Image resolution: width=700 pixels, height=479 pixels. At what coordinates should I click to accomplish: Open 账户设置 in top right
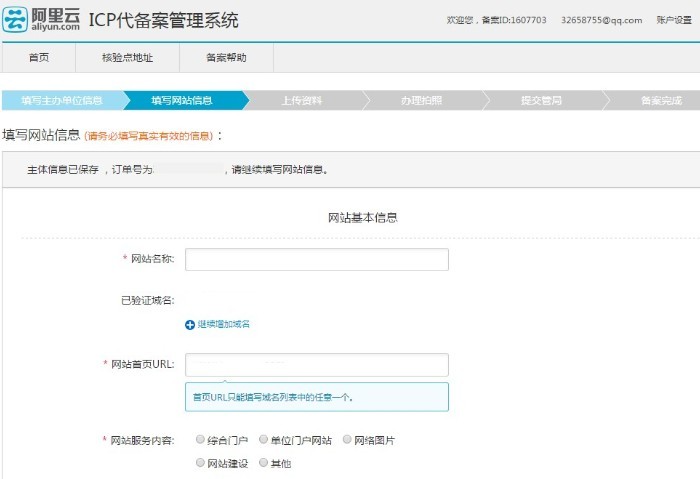click(x=674, y=20)
